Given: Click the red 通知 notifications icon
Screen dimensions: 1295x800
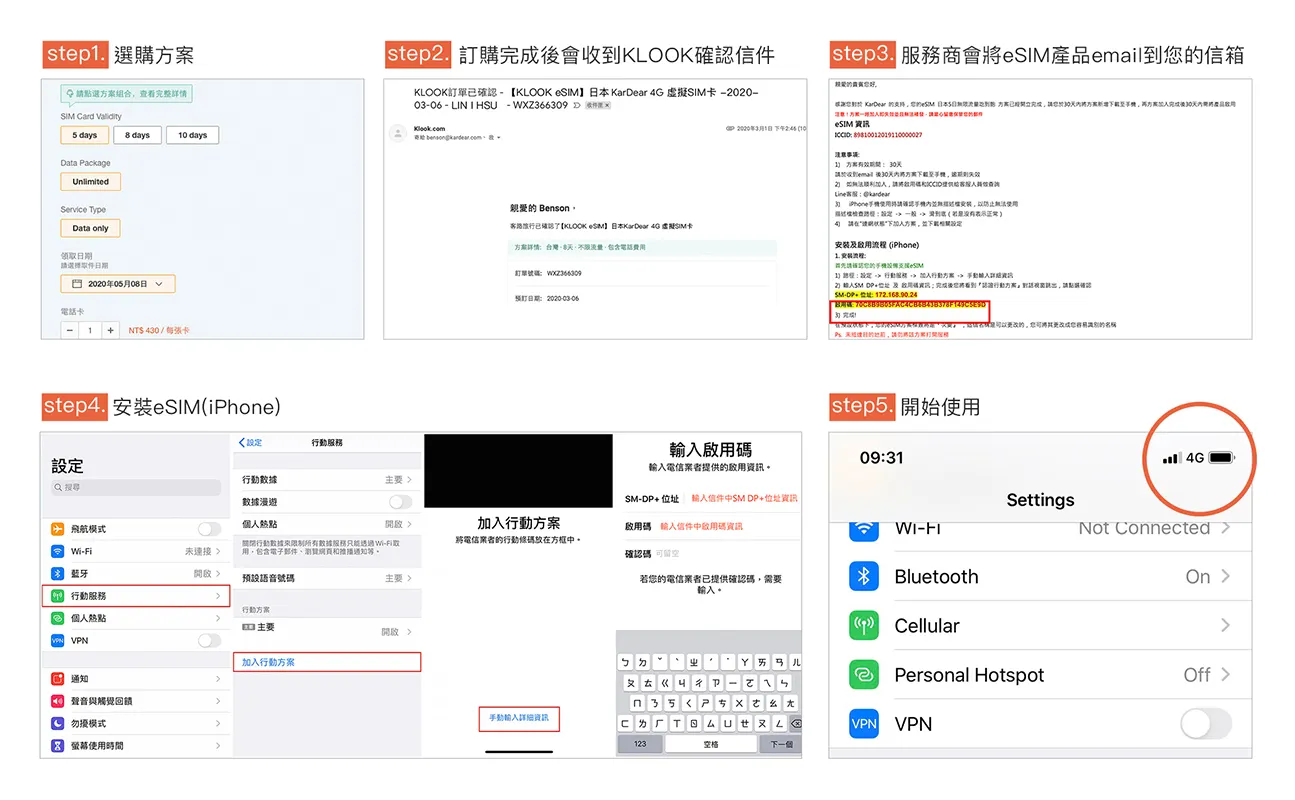Looking at the screenshot, I should (x=58, y=679).
